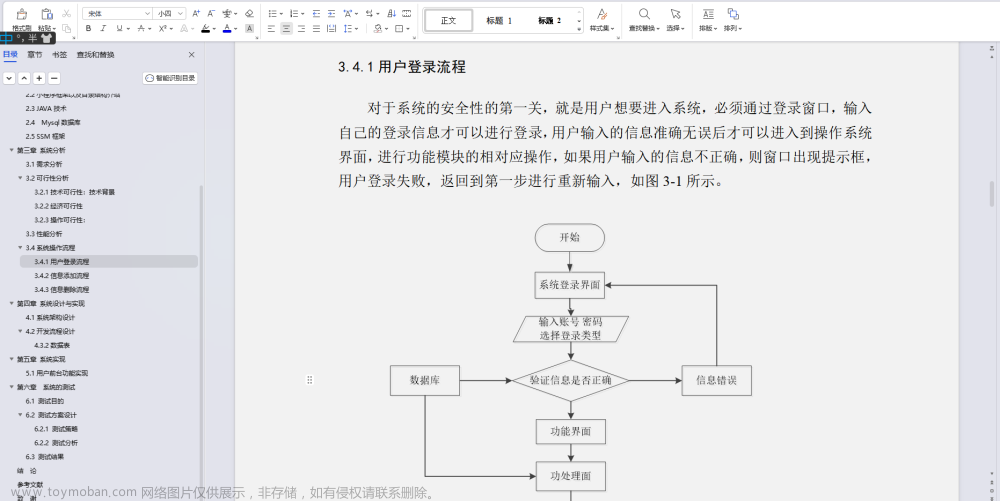Go to outline entry 6.3 测试结果
Image resolution: width=1000 pixels, height=501 pixels.
click(x=45, y=456)
